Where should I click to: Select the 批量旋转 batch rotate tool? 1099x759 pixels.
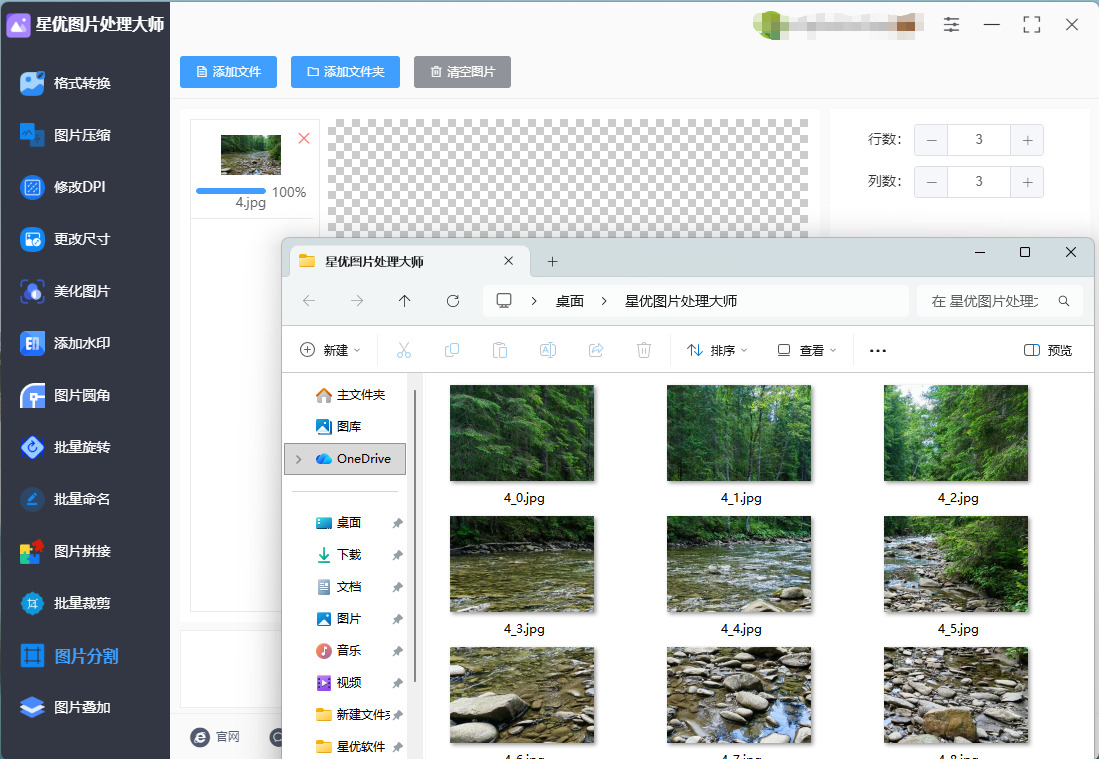(x=81, y=447)
